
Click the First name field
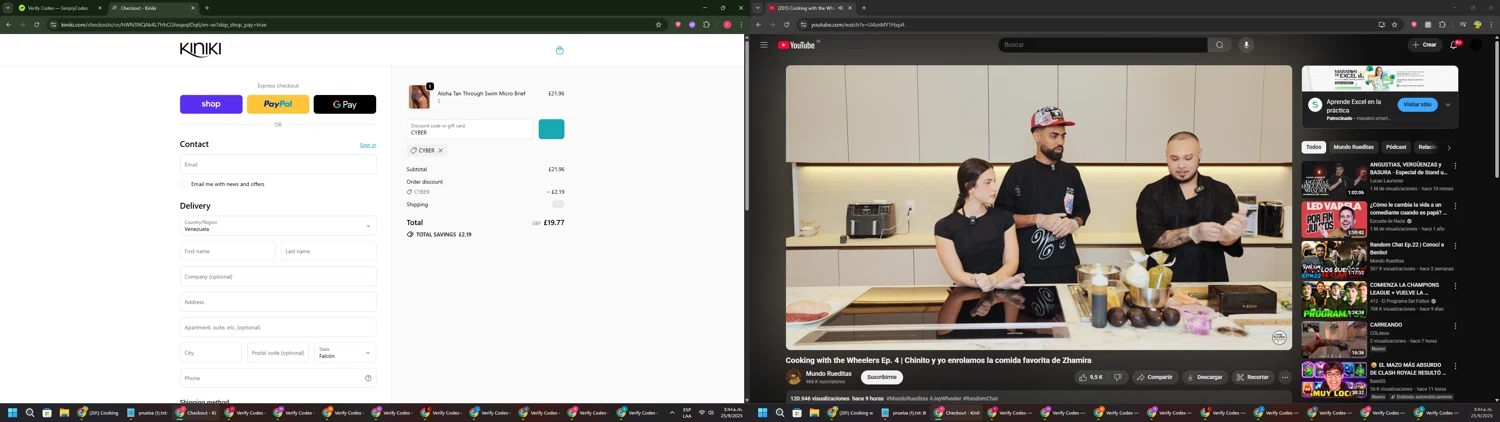click(x=227, y=251)
